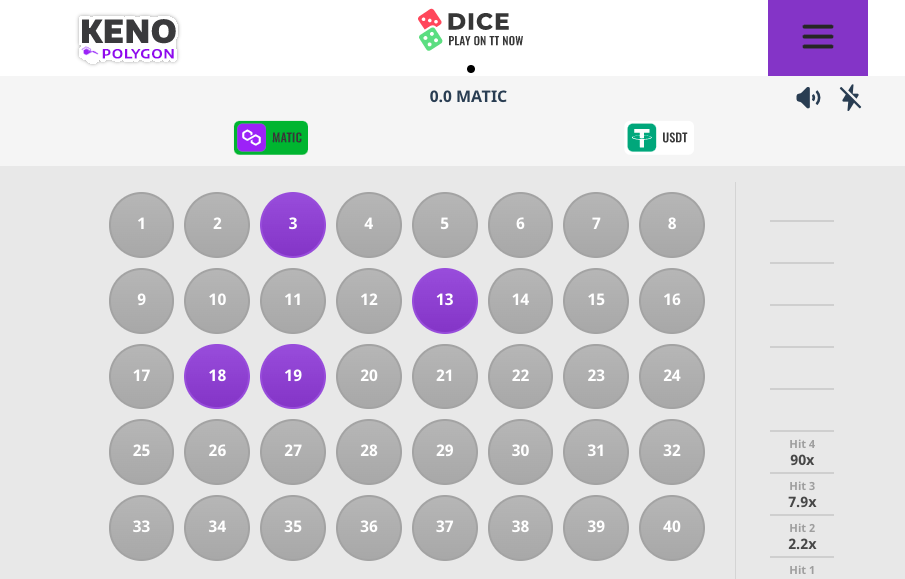
Task: Click the Keno Polygon logo
Action: (128, 39)
